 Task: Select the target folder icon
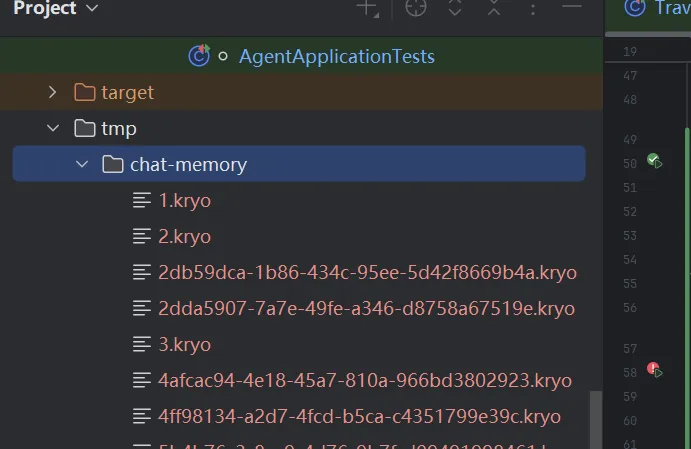click(85, 93)
